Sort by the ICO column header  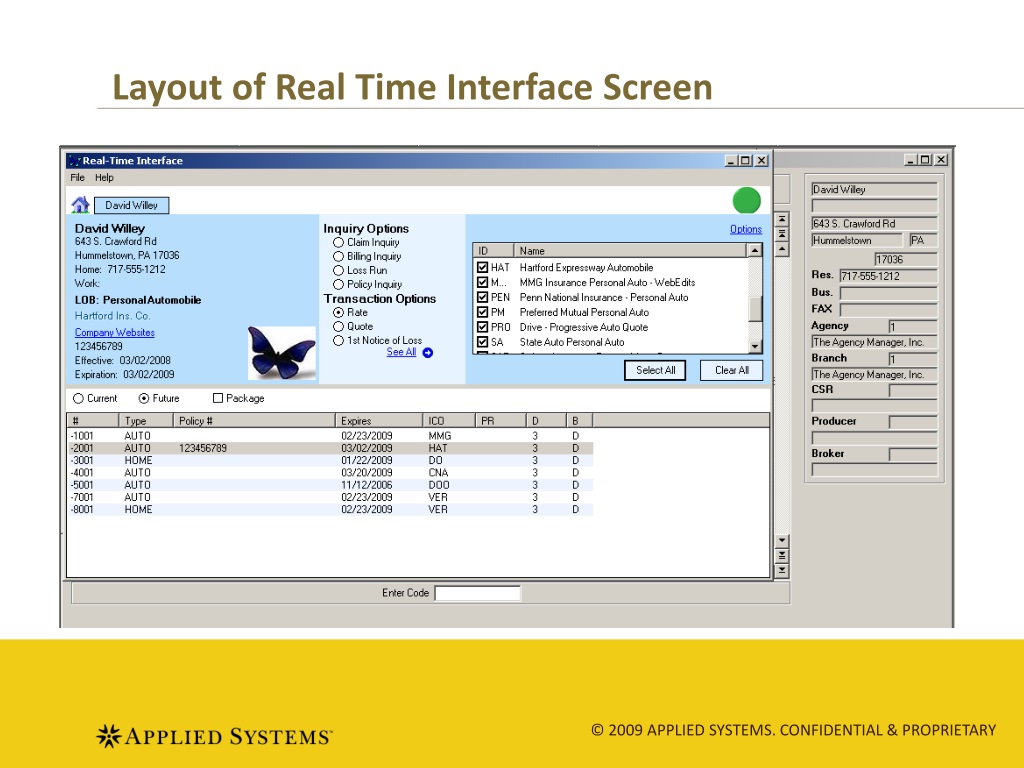[x=449, y=421]
